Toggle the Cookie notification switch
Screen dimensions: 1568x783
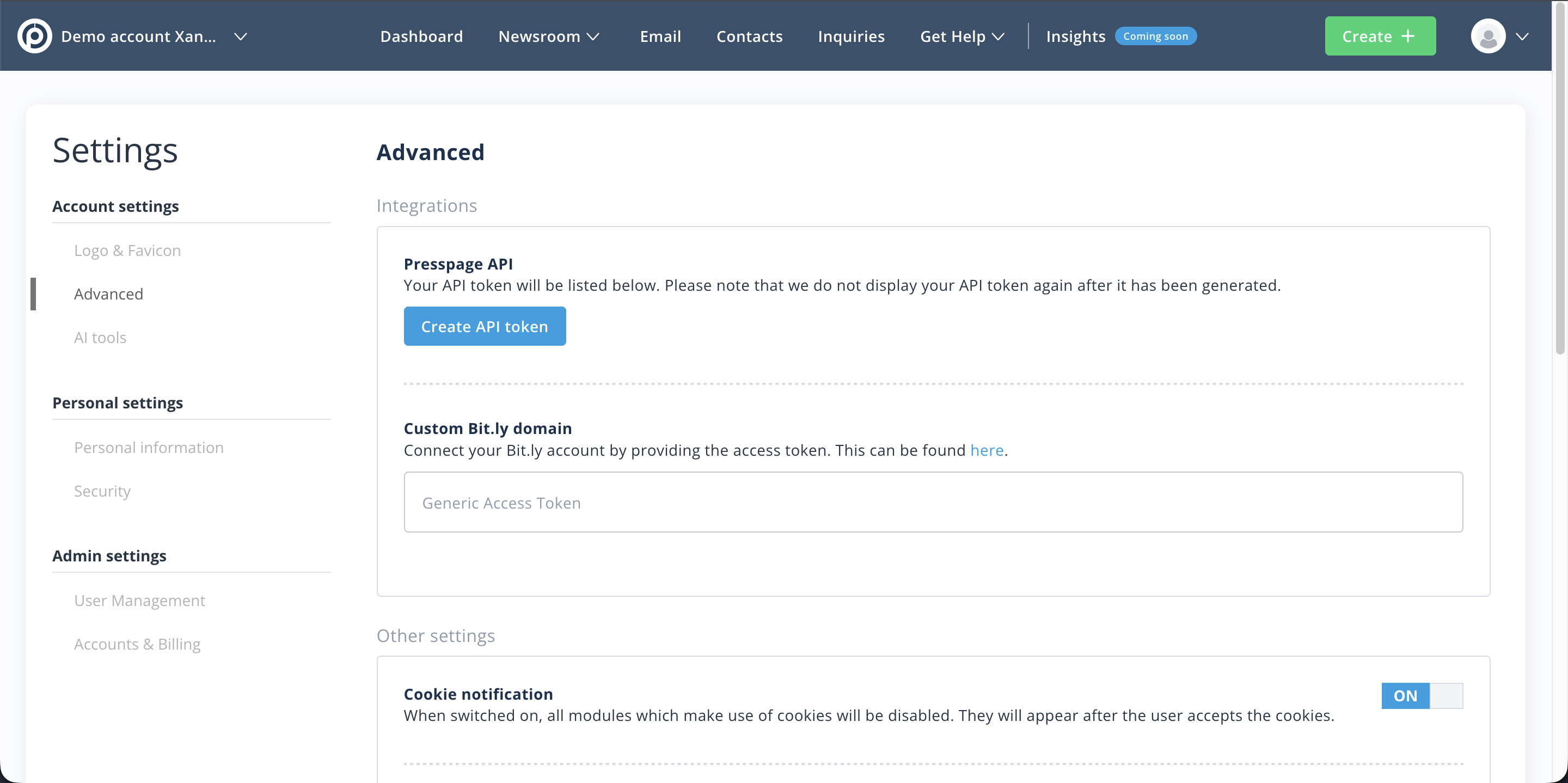point(1422,695)
